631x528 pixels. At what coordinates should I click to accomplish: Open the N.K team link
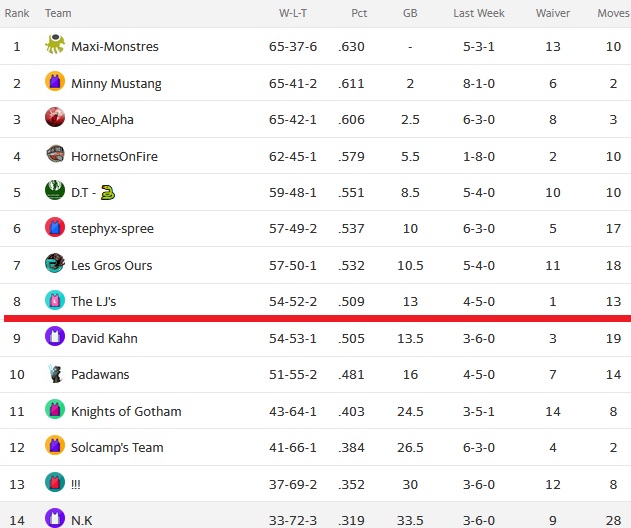pos(82,520)
